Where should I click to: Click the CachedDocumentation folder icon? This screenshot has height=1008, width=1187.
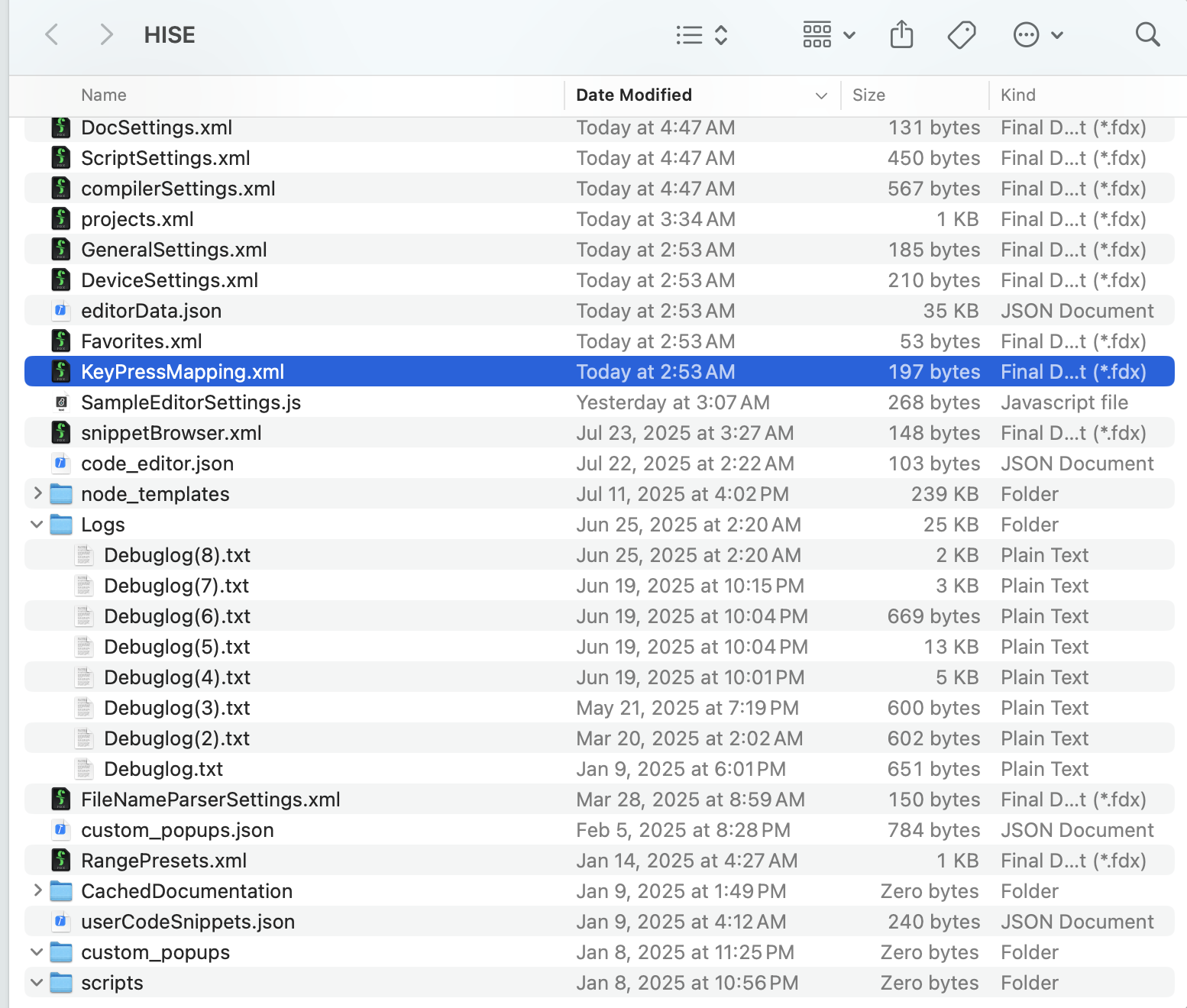click(61, 891)
